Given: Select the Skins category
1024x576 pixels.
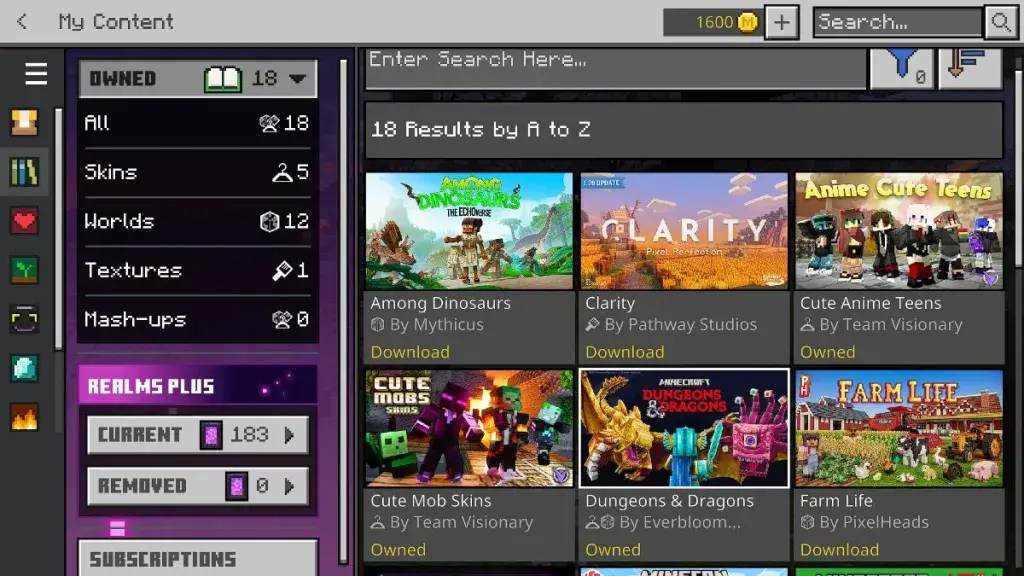Looking at the screenshot, I should [x=197, y=172].
